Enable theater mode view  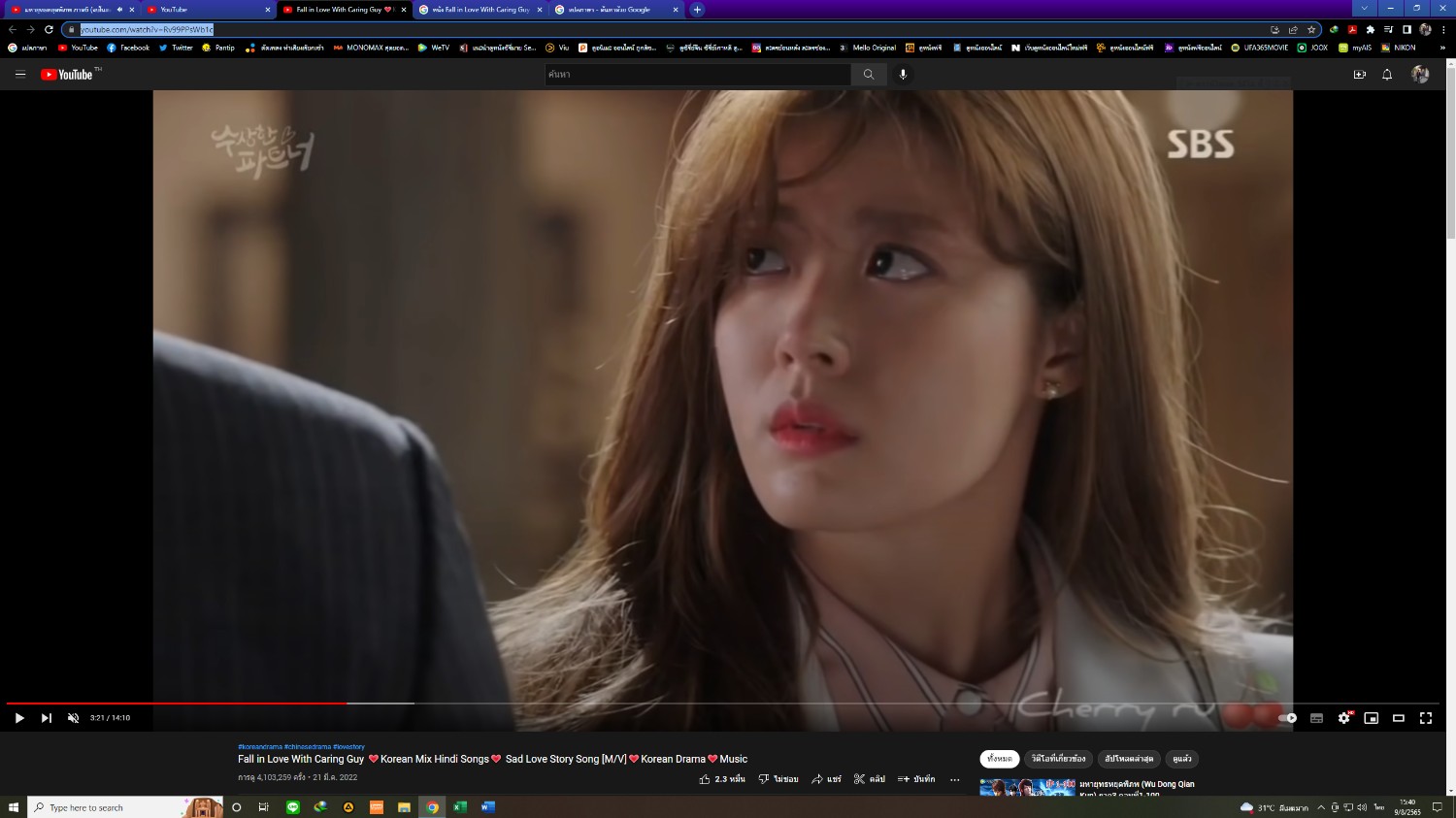pyautogui.click(x=1399, y=718)
